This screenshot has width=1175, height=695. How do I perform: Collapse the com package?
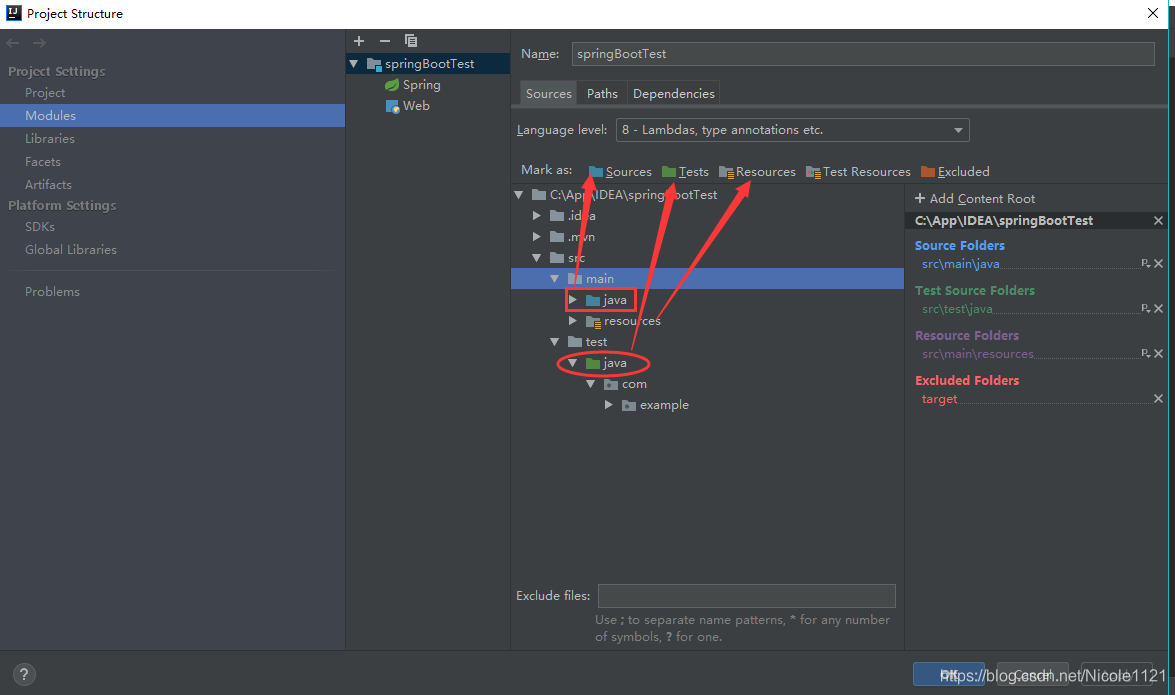point(590,384)
